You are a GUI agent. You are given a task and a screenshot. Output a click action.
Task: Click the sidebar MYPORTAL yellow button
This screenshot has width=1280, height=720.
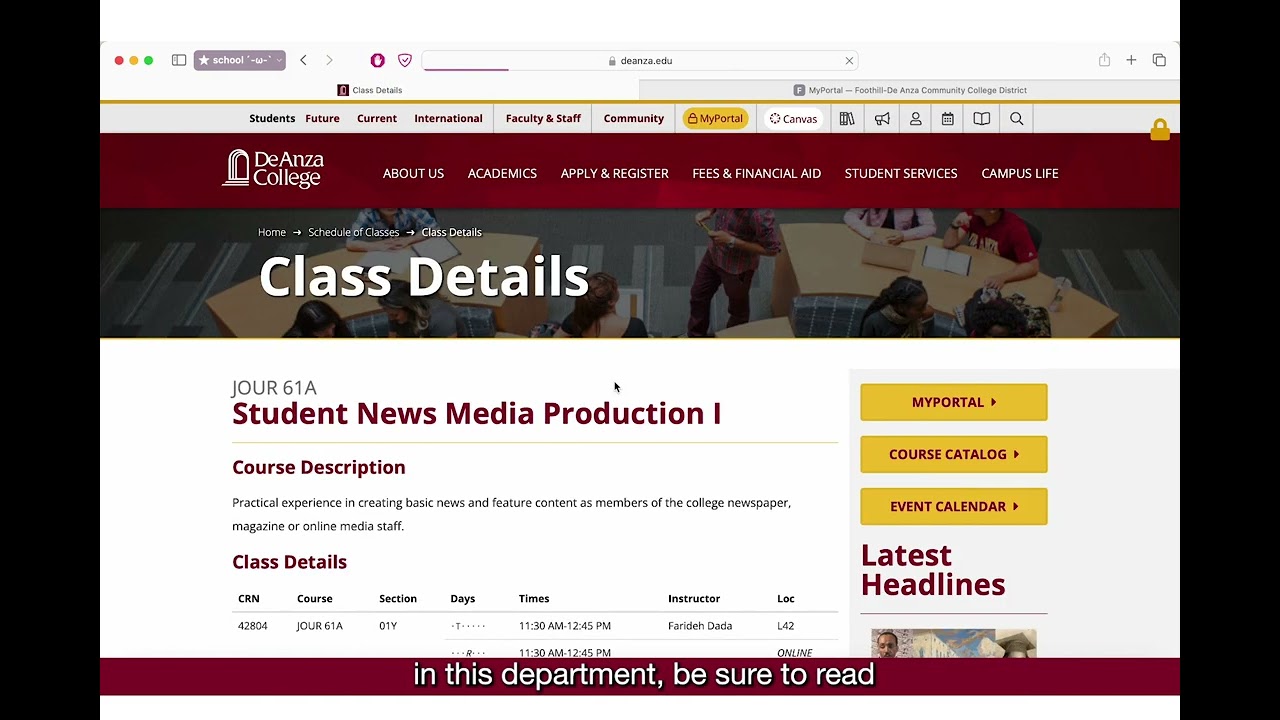pyautogui.click(x=954, y=402)
